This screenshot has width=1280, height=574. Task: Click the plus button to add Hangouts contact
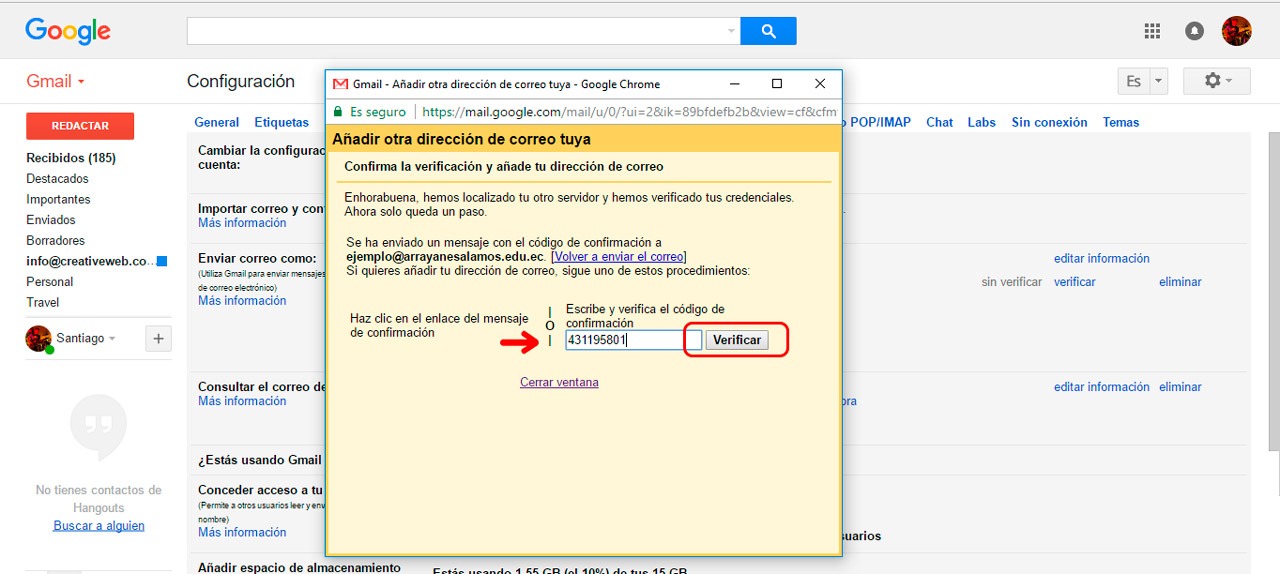point(158,339)
